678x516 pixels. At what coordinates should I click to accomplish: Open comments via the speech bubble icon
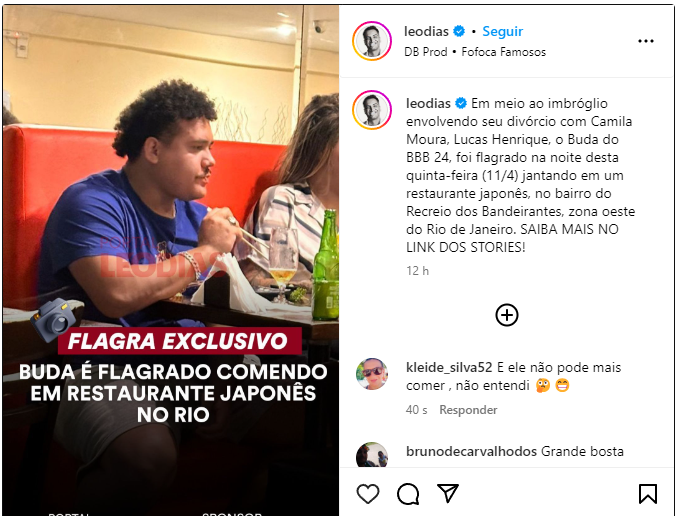408,494
